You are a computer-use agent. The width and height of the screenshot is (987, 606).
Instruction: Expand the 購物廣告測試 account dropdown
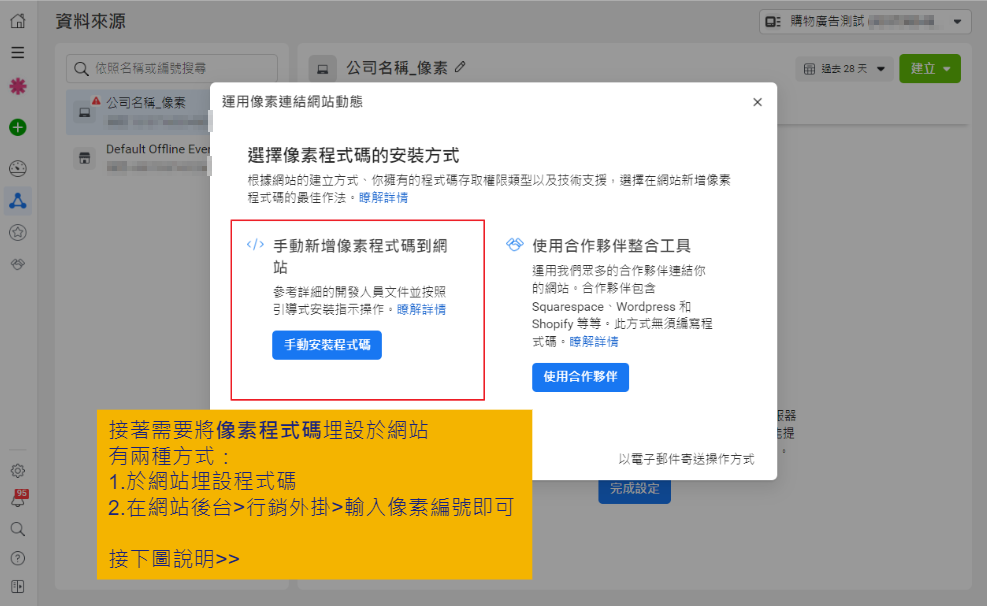pyautogui.click(x=866, y=21)
